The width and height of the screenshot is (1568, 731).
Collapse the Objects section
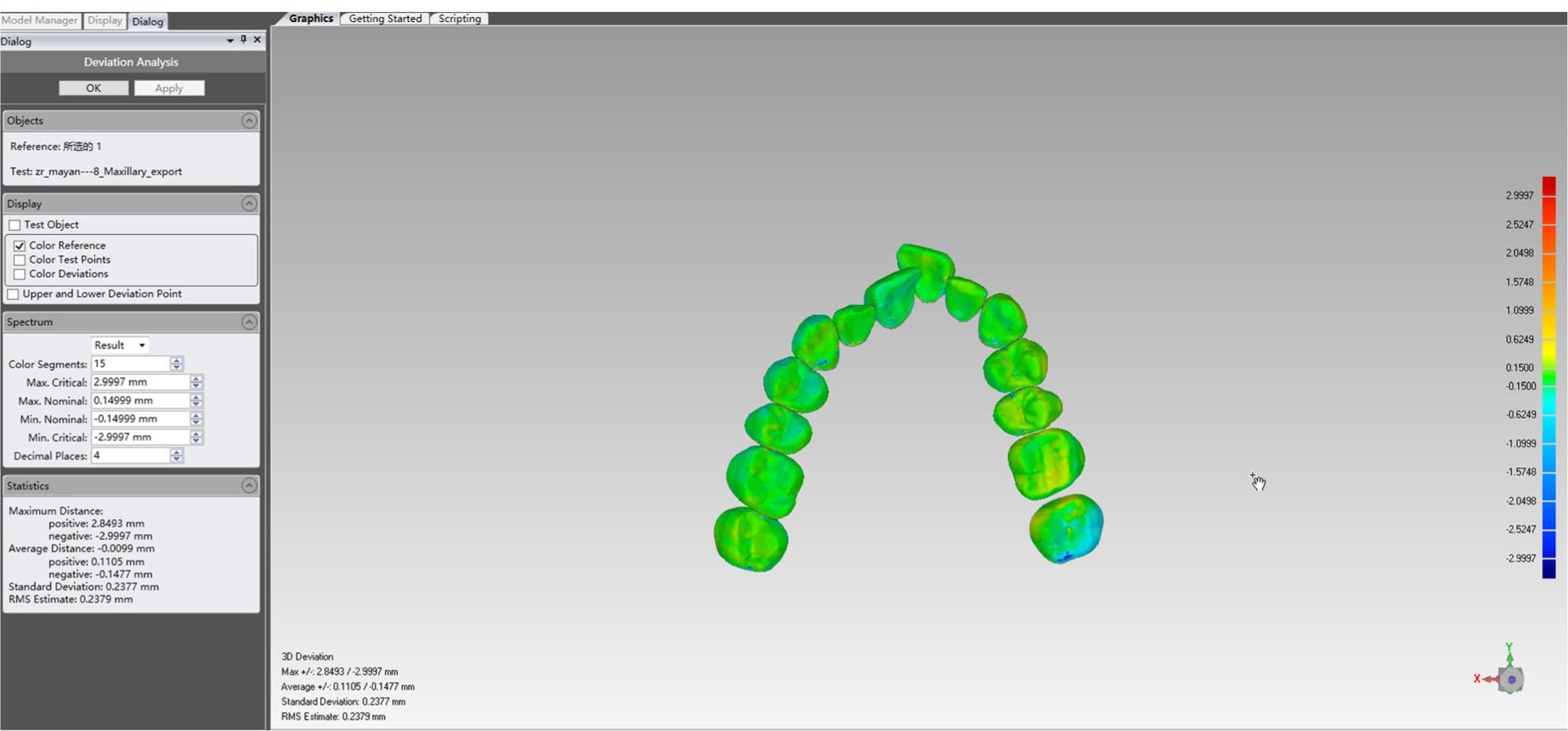point(251,120)
